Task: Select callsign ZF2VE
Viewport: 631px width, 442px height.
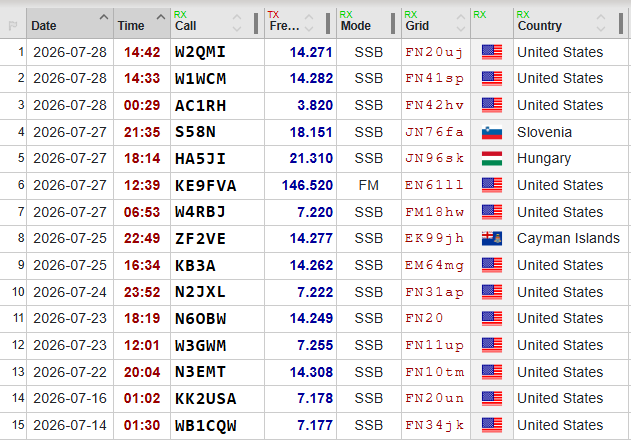Action: 200,239
